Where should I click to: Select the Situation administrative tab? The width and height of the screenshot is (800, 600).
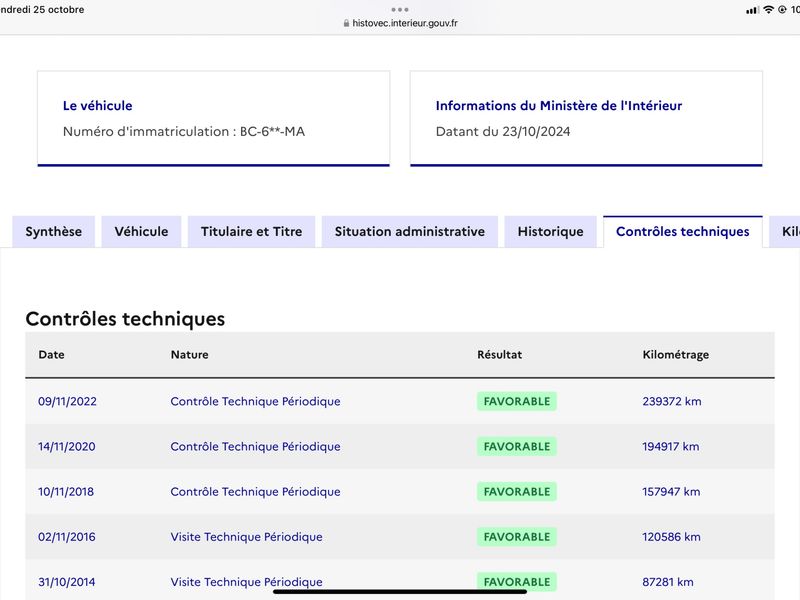[x=410, y=232]
